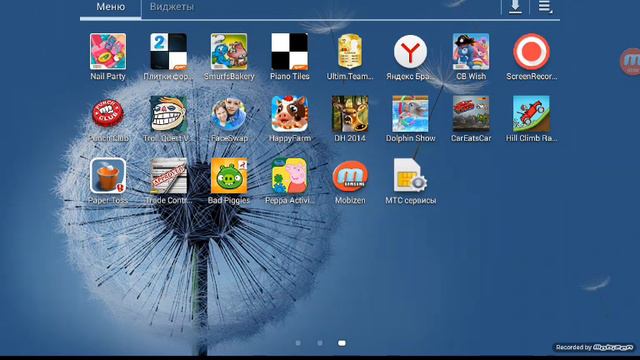
Task: Open the app drawer options menu
Action: (544, 7)
